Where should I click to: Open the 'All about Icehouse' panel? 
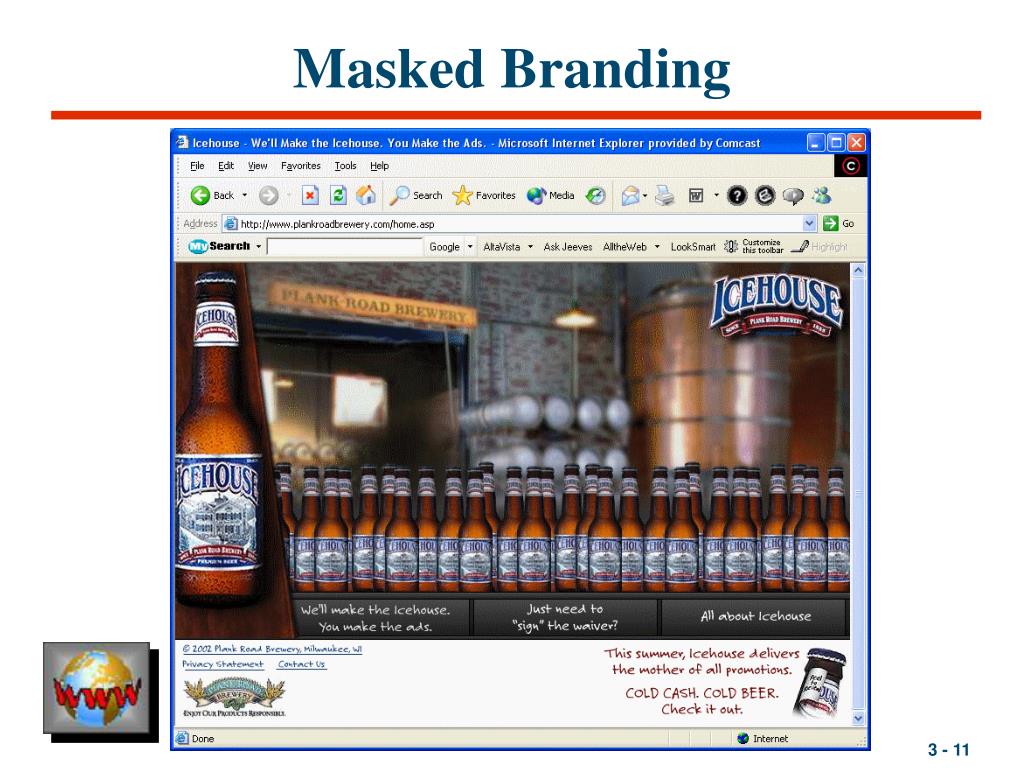click(756, 618)
